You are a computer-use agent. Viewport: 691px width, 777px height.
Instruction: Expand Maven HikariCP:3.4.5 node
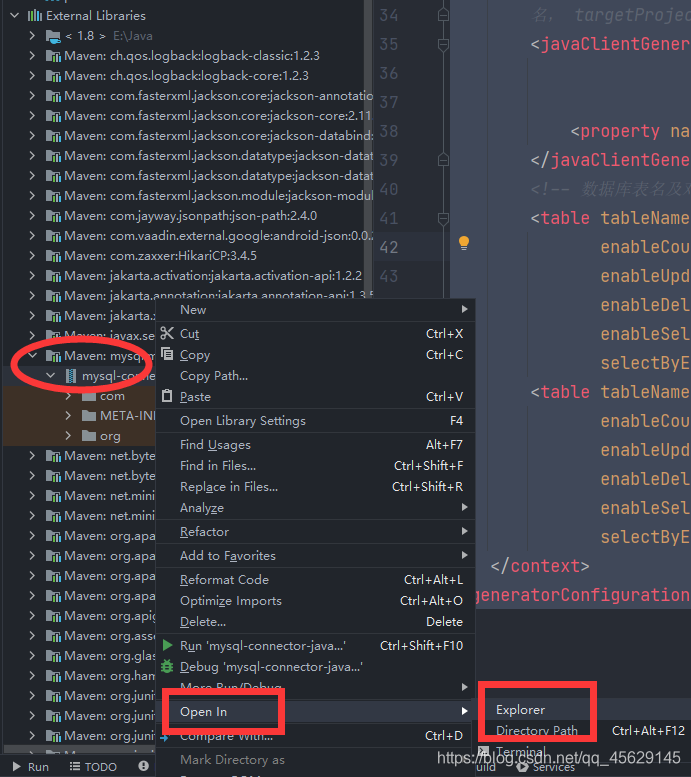32,256
